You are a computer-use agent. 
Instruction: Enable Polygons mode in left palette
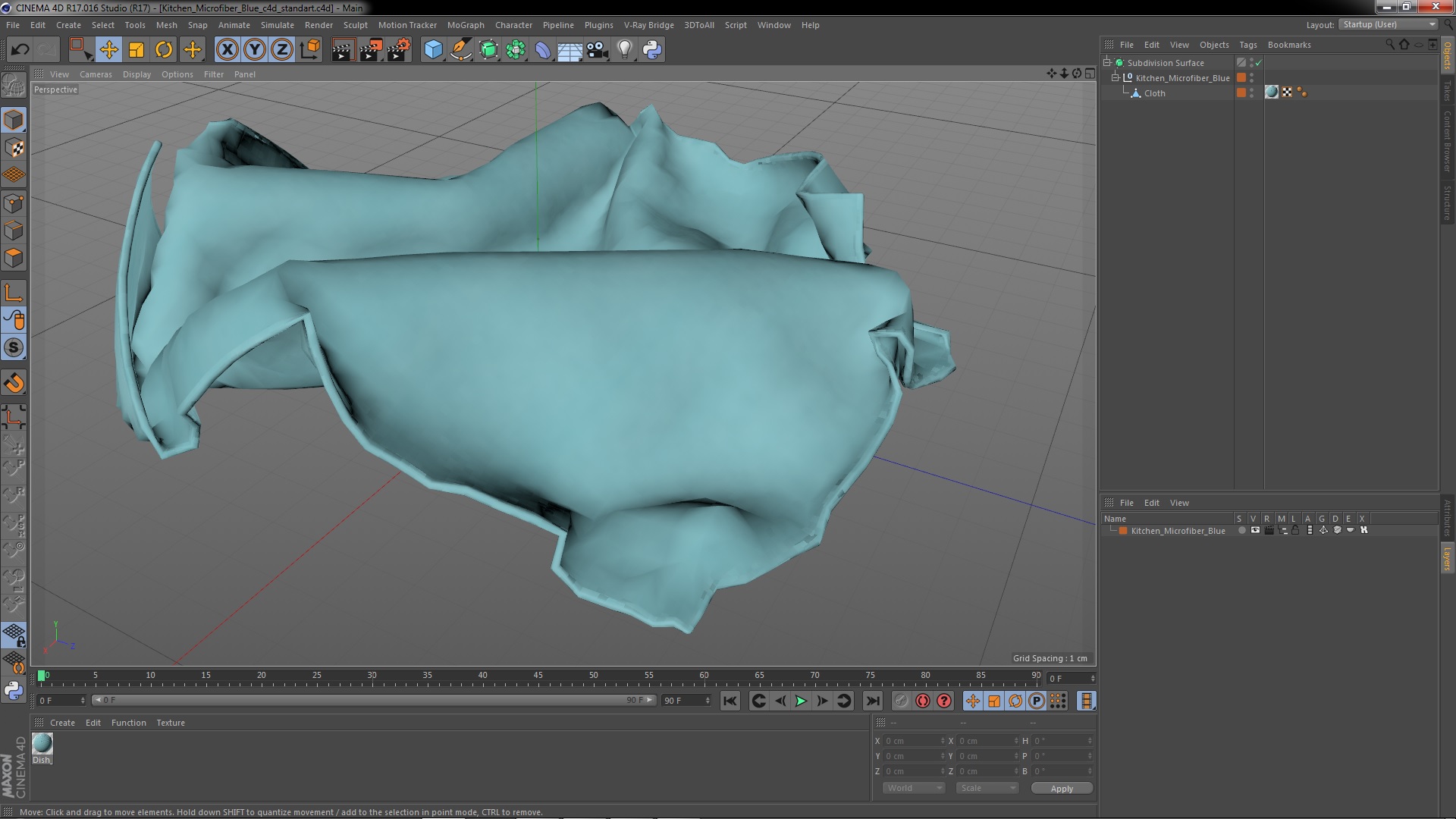tap(14, 259)
